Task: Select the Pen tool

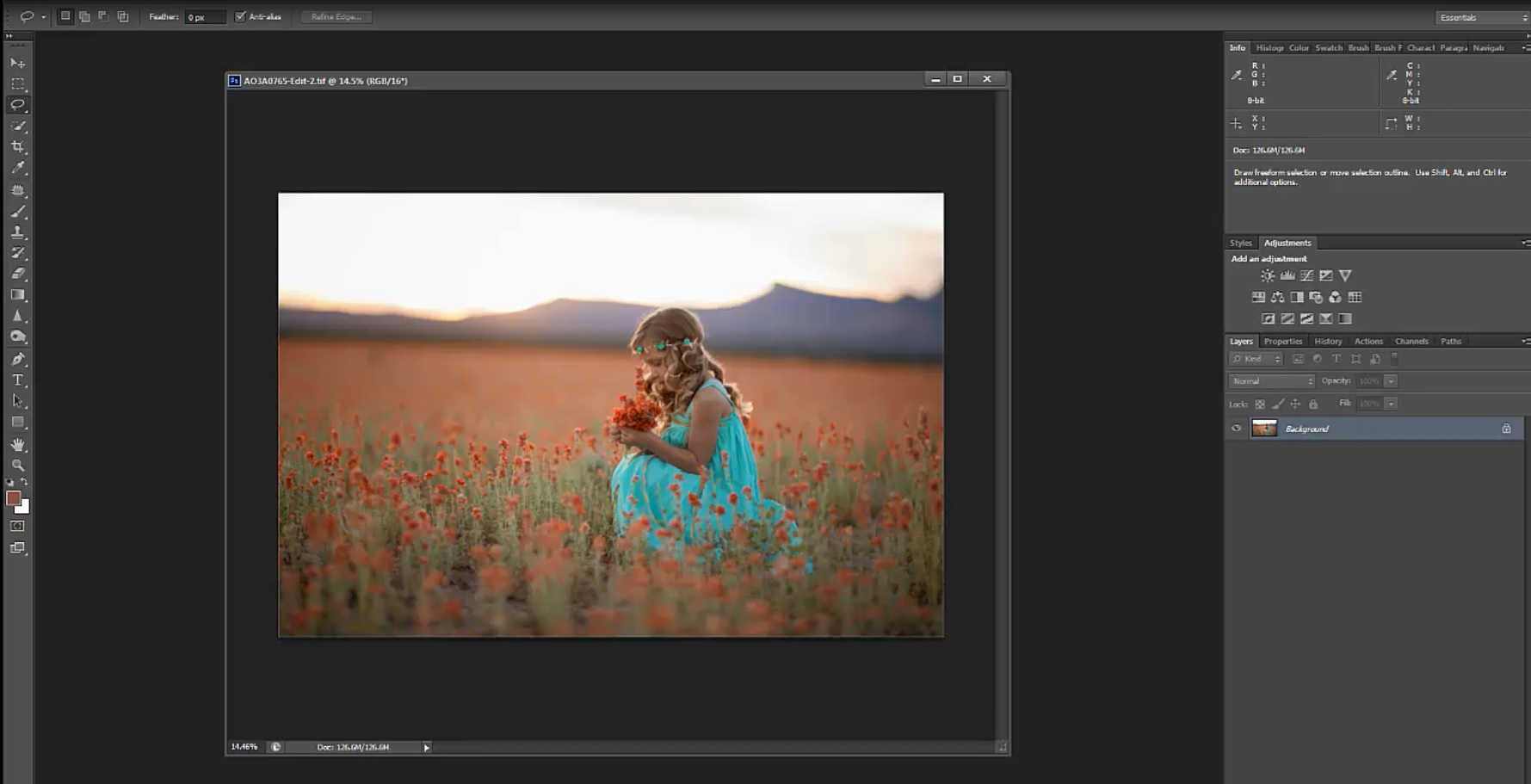Action: 17,359
